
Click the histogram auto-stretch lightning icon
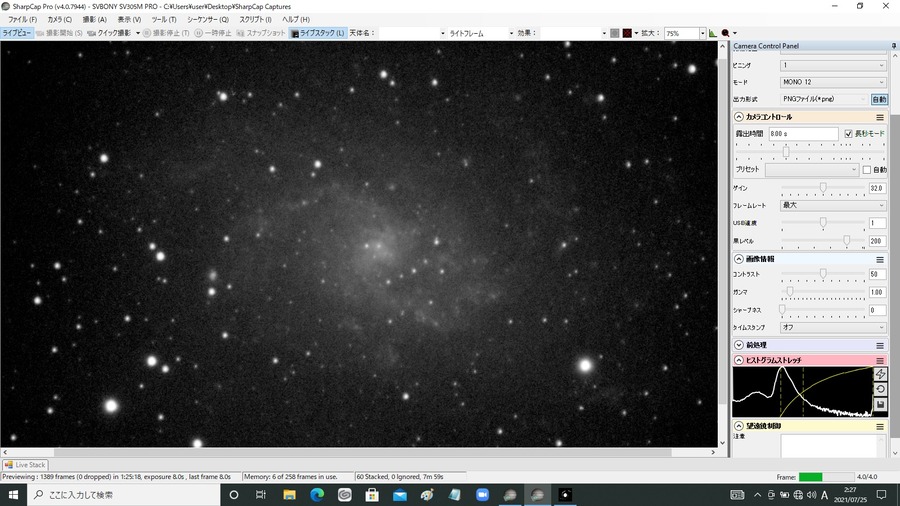[880, 374]
